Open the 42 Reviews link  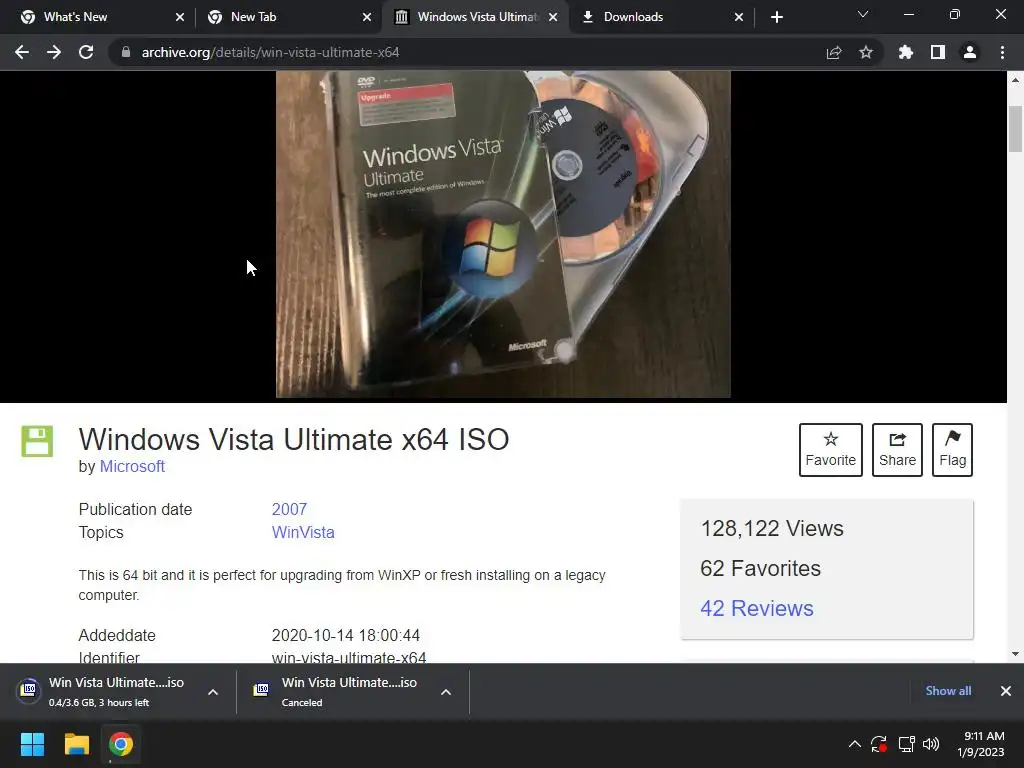757,608
